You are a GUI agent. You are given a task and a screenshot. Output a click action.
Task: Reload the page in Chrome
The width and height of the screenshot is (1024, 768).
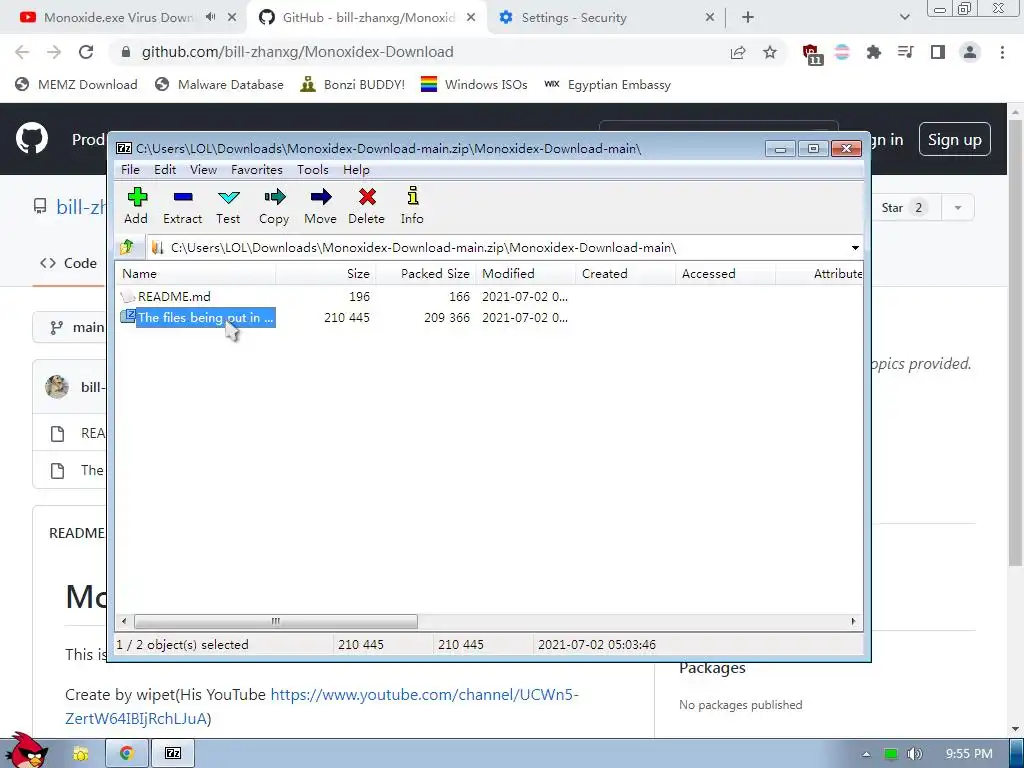[x=86, y=52]
